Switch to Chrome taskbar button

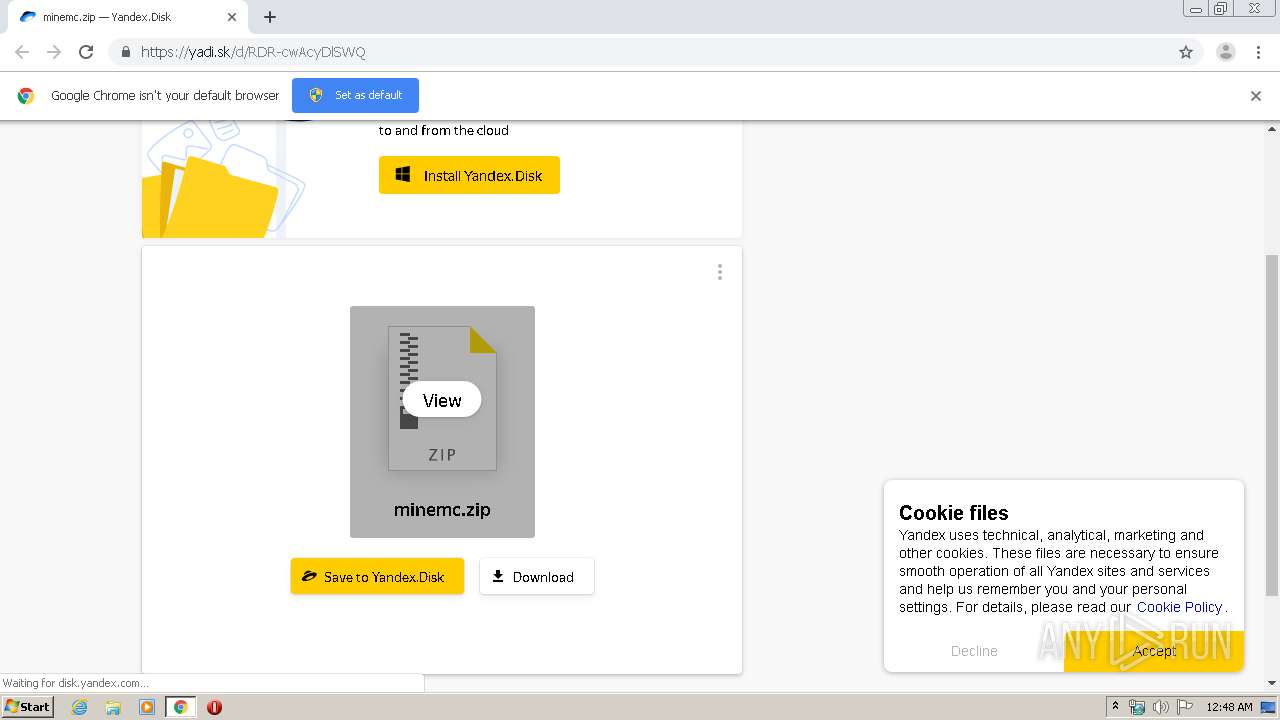[x=180, y=707]
